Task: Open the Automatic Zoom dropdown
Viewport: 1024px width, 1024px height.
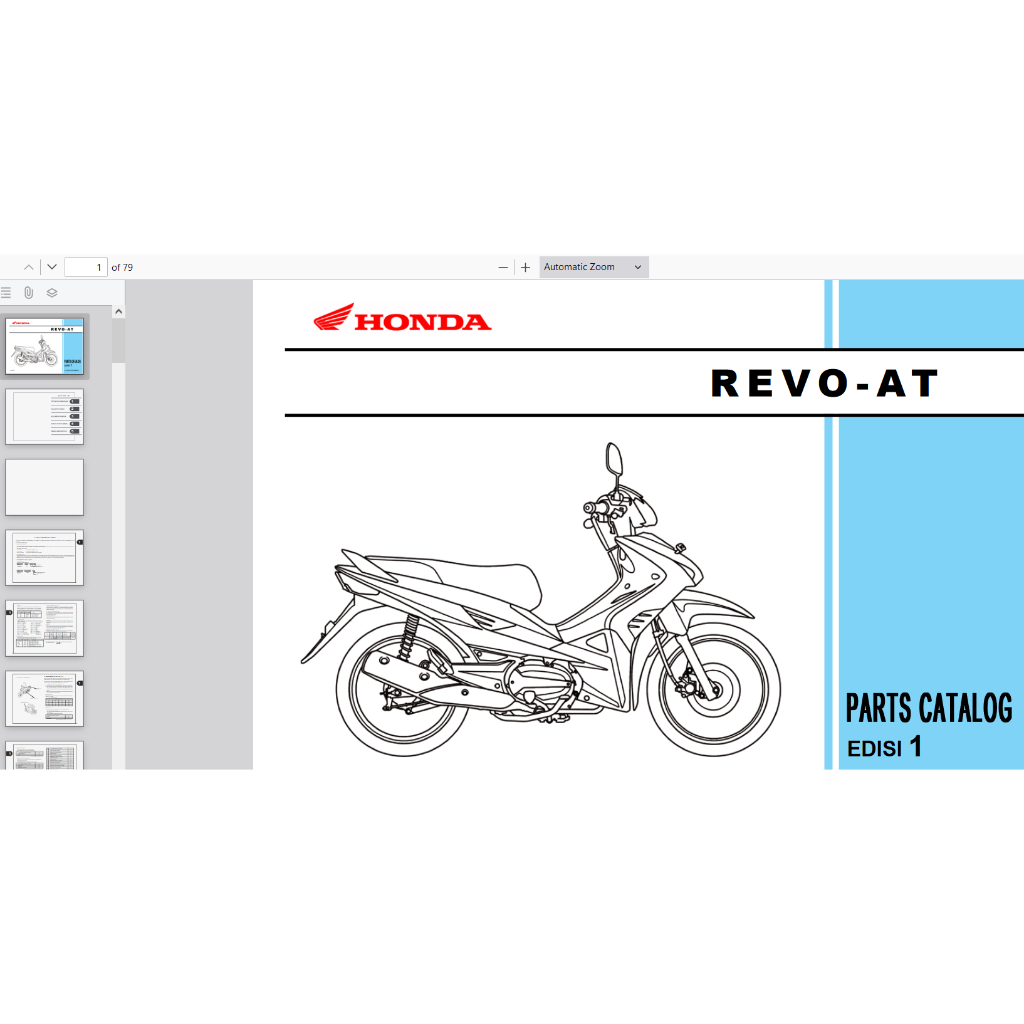Action: coord(594,267)
